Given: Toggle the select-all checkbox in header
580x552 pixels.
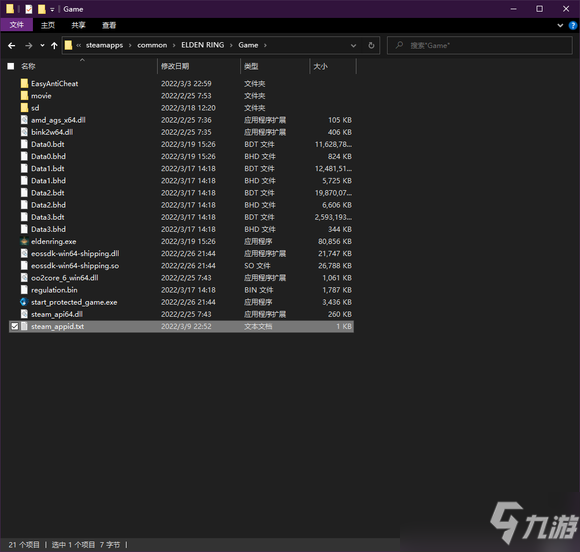Looking at the screenshot, I should [x=11, y=66].
